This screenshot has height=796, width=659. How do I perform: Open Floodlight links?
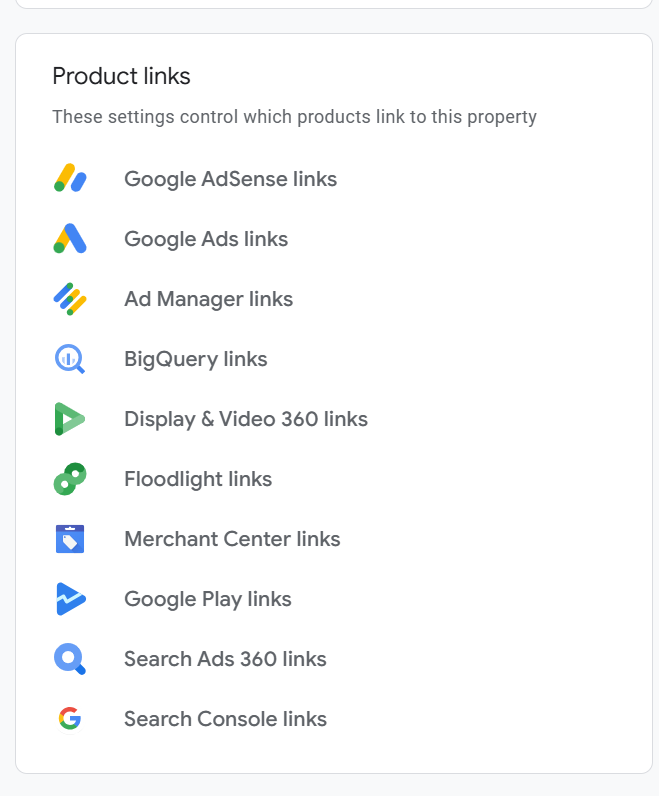199,479
